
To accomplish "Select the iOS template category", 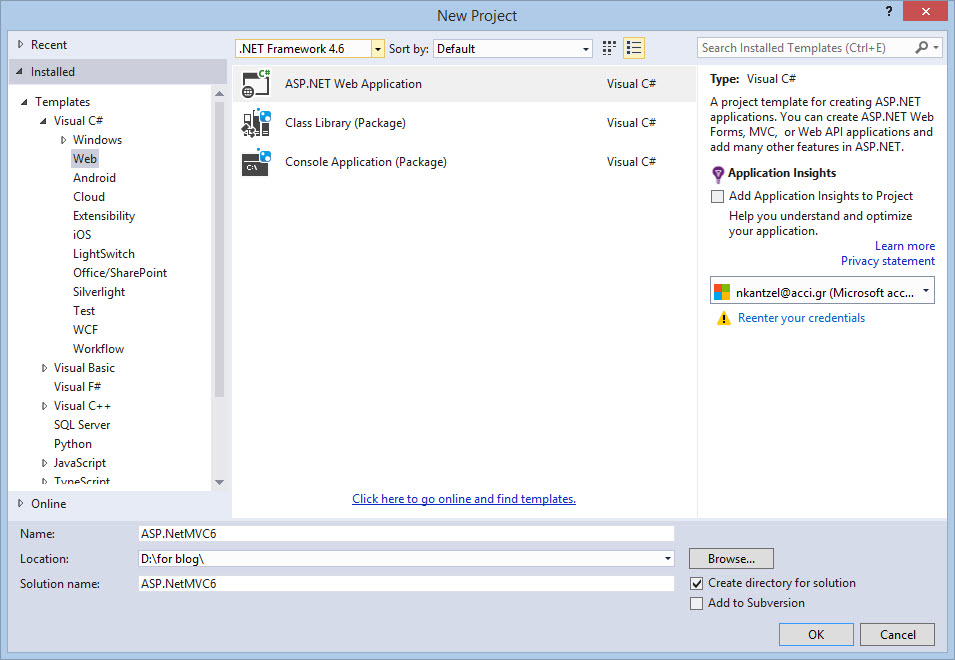I will 82,235.
